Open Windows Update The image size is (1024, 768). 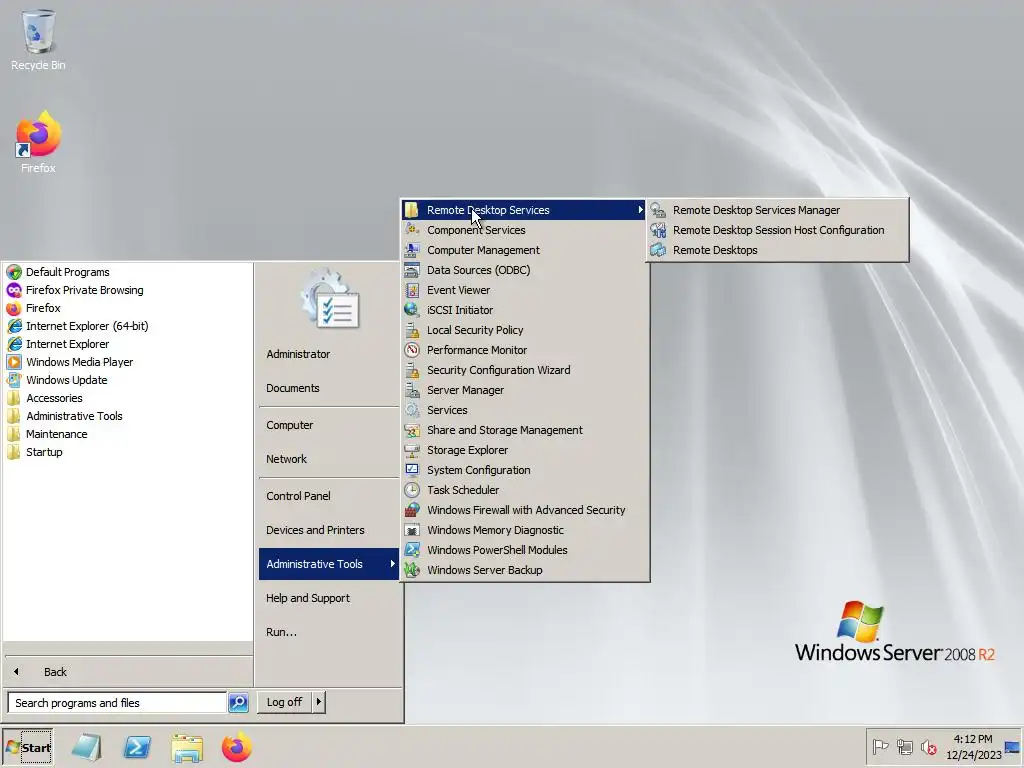coord(127,380)
